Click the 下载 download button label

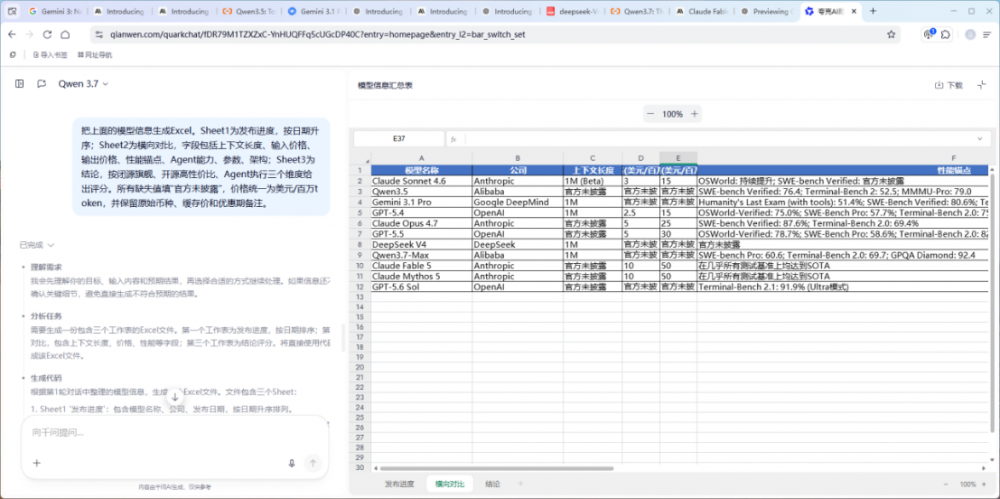(955, 86)
